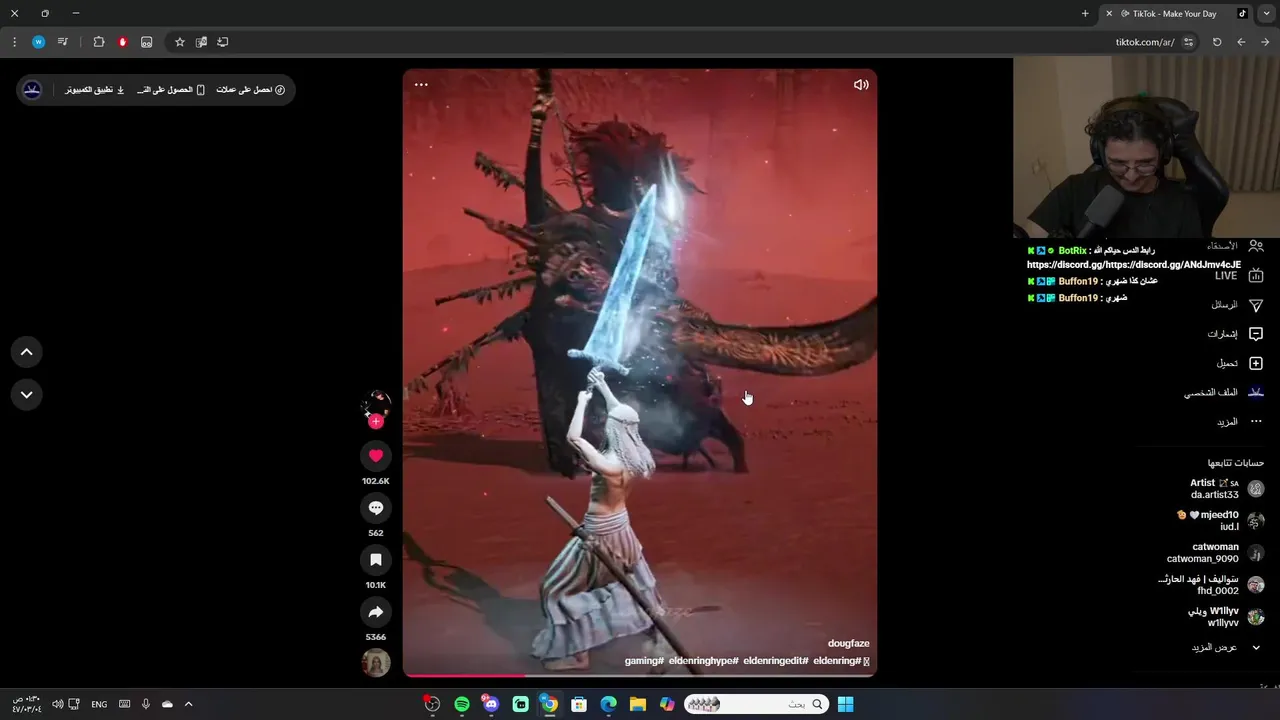Viewport: 1280px width, 720px height.
Task: Click الحصول على التطبيق get app button
Action: click(171, 90)
